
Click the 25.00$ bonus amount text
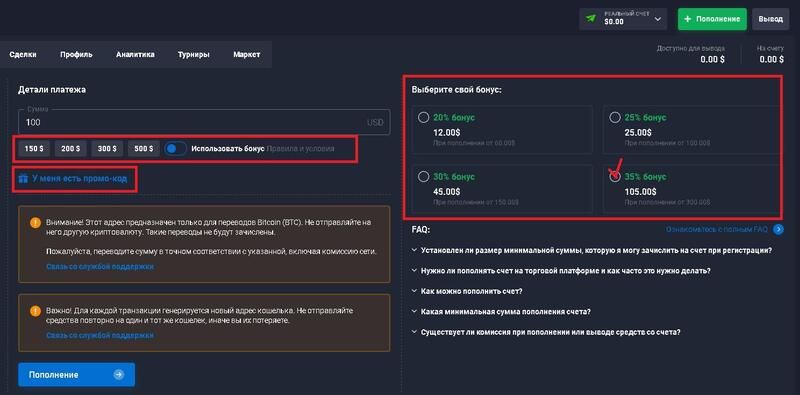point(638,132)
